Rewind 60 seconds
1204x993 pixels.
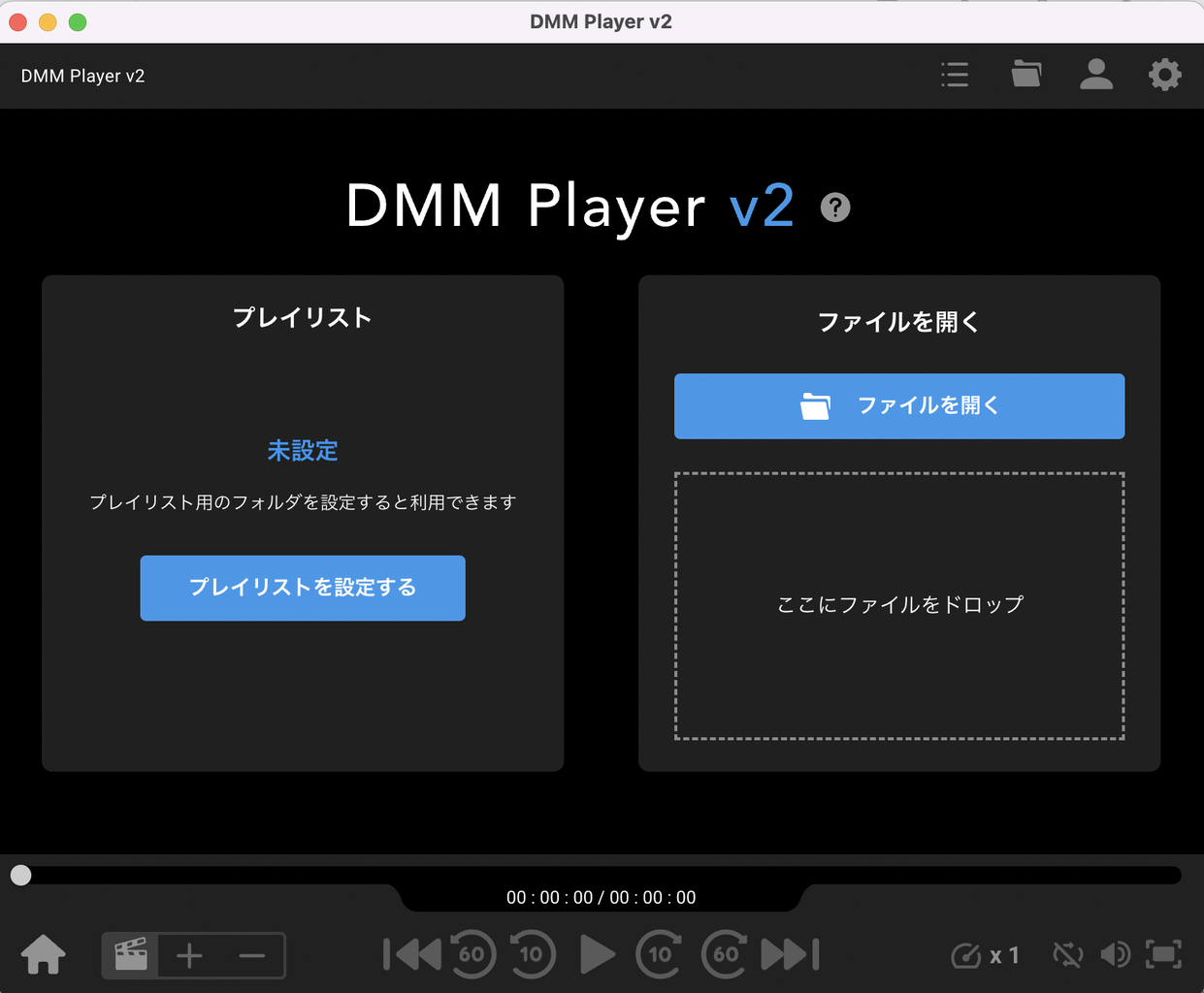click(472, 954)
